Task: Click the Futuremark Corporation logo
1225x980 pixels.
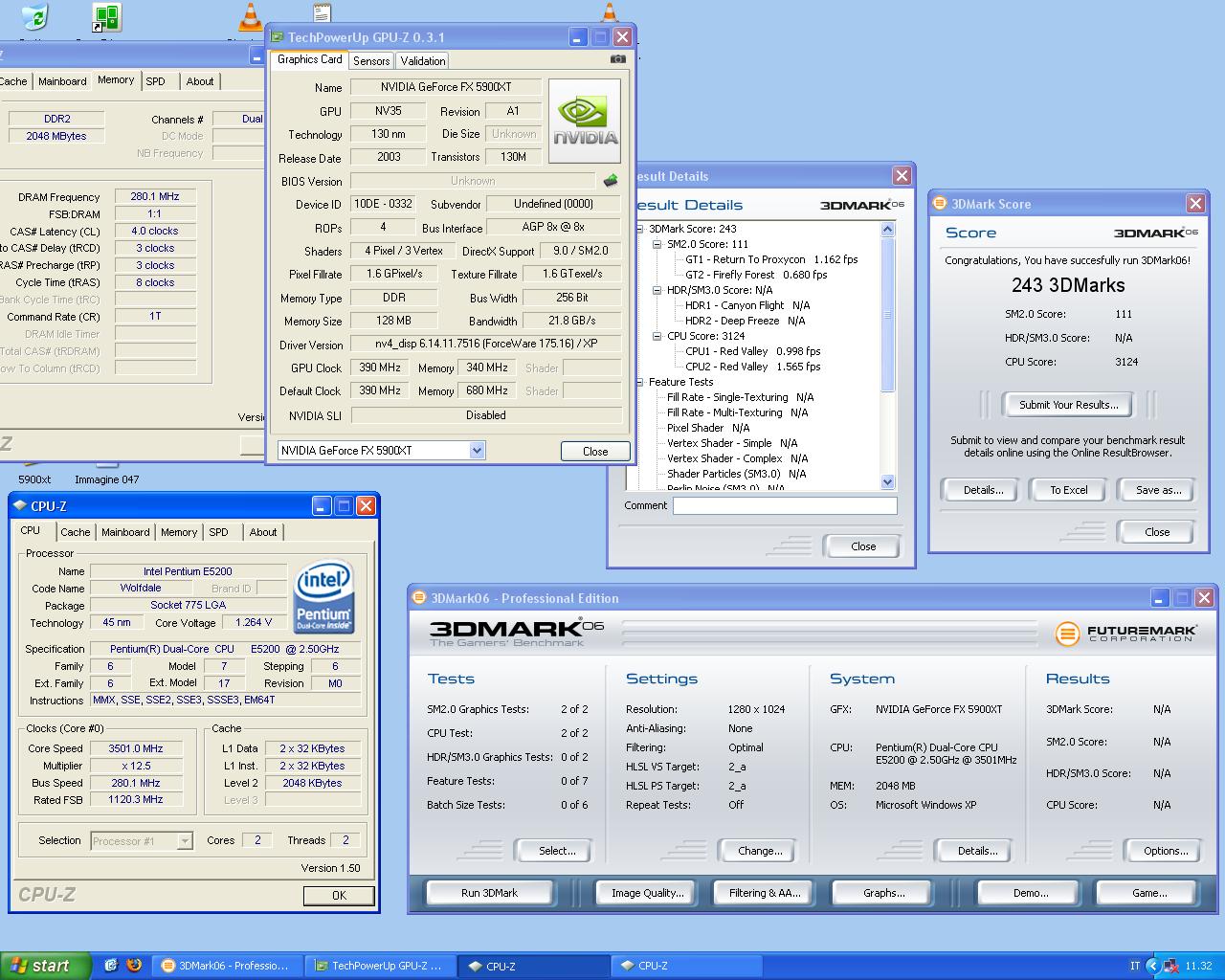Action: pos(1125,634)
